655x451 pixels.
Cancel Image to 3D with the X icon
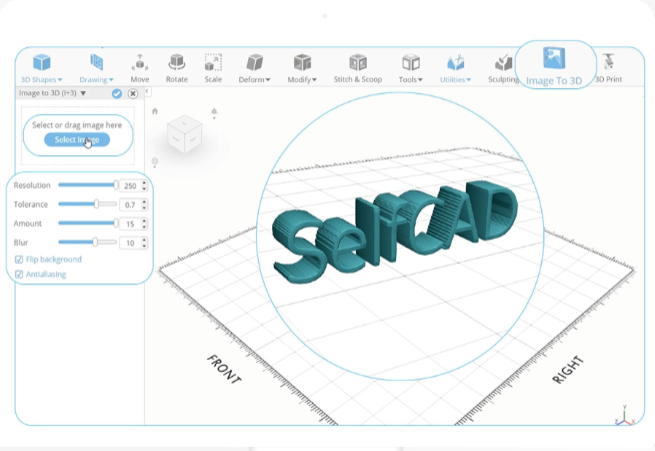point(133,94)
